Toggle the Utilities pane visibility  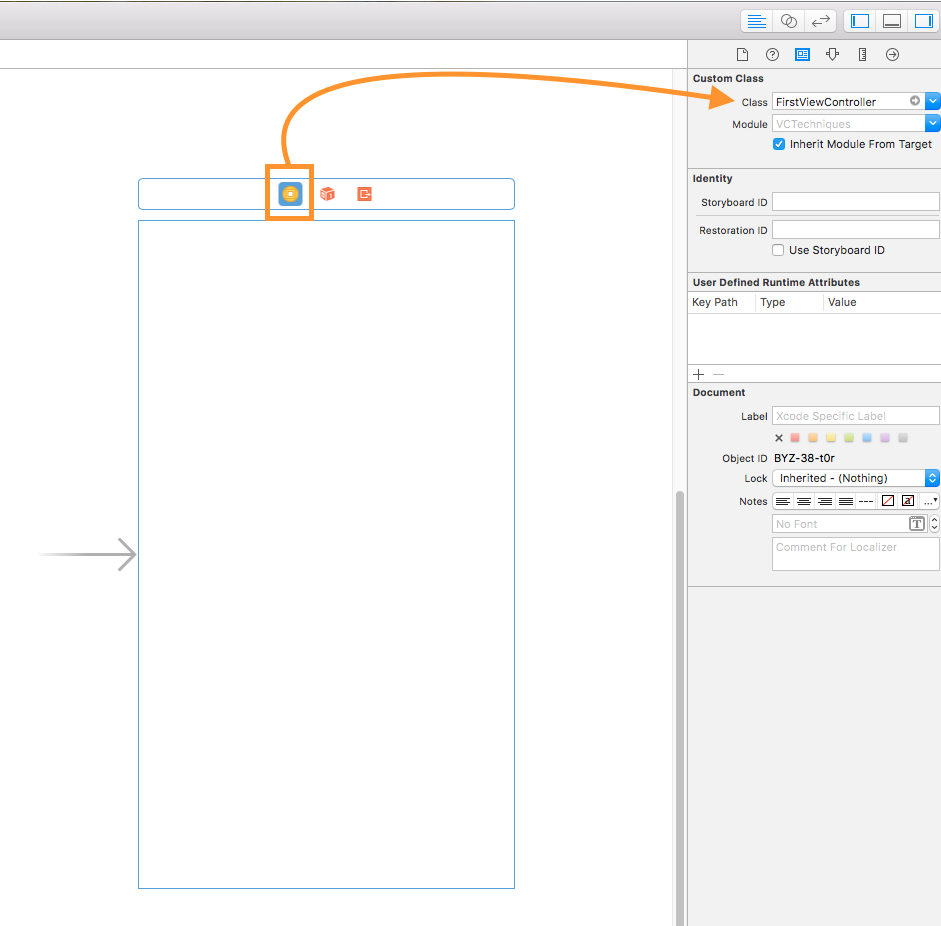pos(923,21)
